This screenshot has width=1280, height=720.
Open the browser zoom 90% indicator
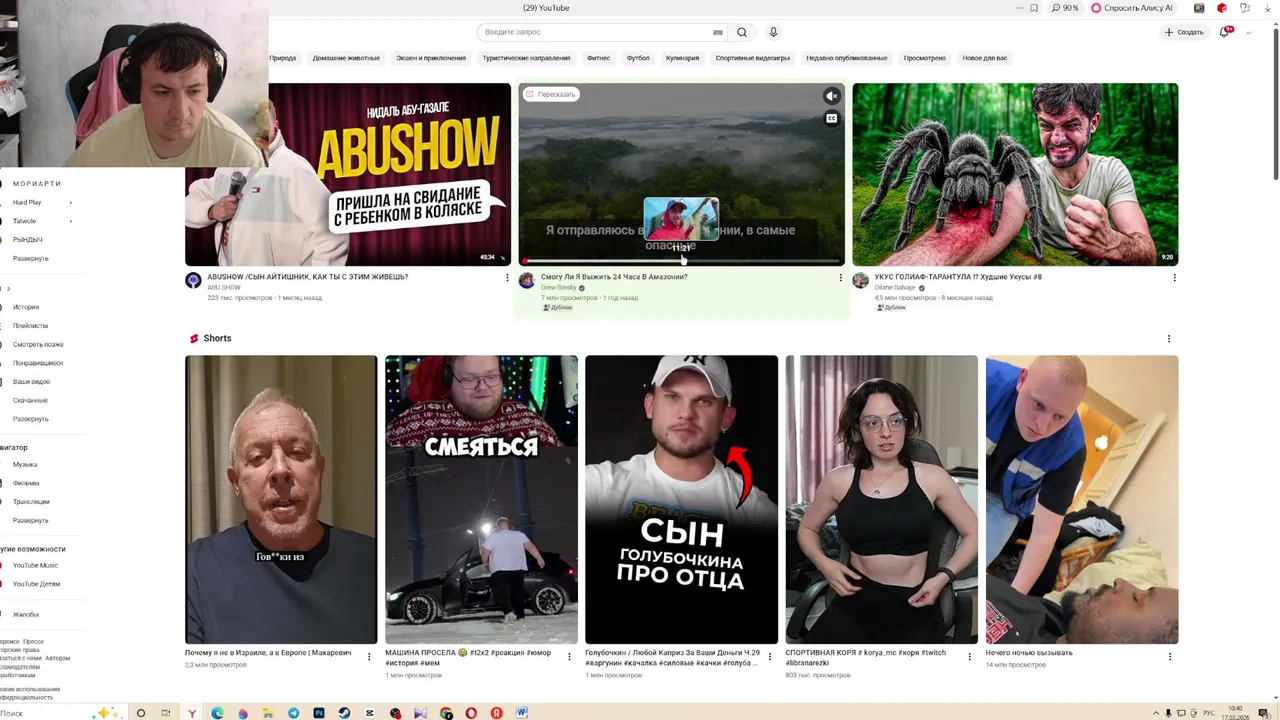tap(1065, 8)
